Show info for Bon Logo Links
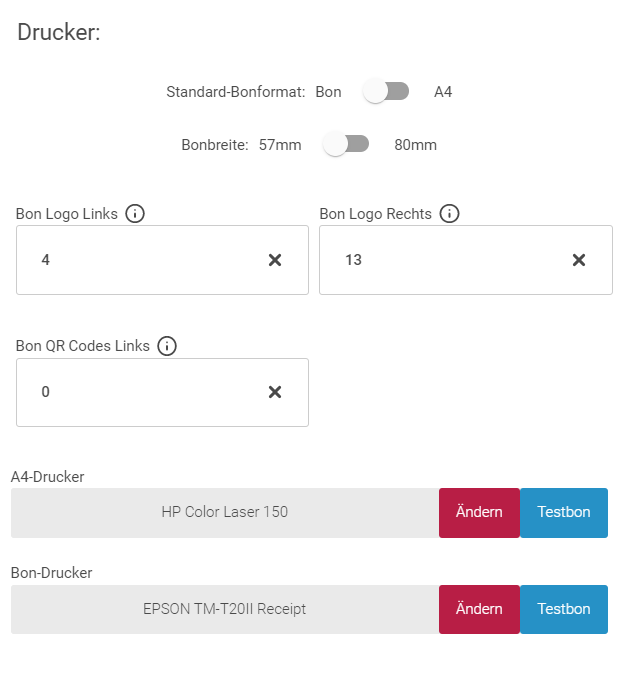Screen dimensions: 617x673 pyautogui.click(x=136, y=214)
